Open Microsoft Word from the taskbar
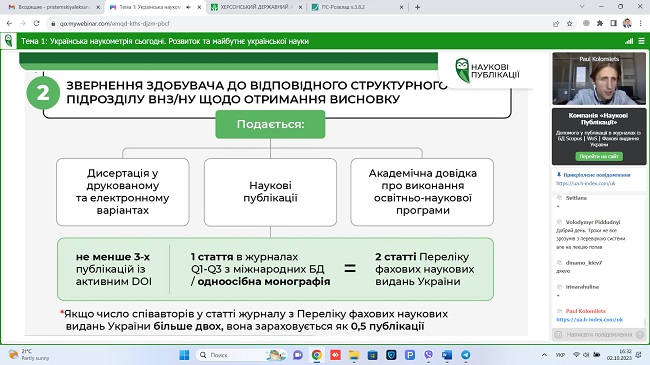The height and width of the screenshot is (365, 650). tap(447, 355)
